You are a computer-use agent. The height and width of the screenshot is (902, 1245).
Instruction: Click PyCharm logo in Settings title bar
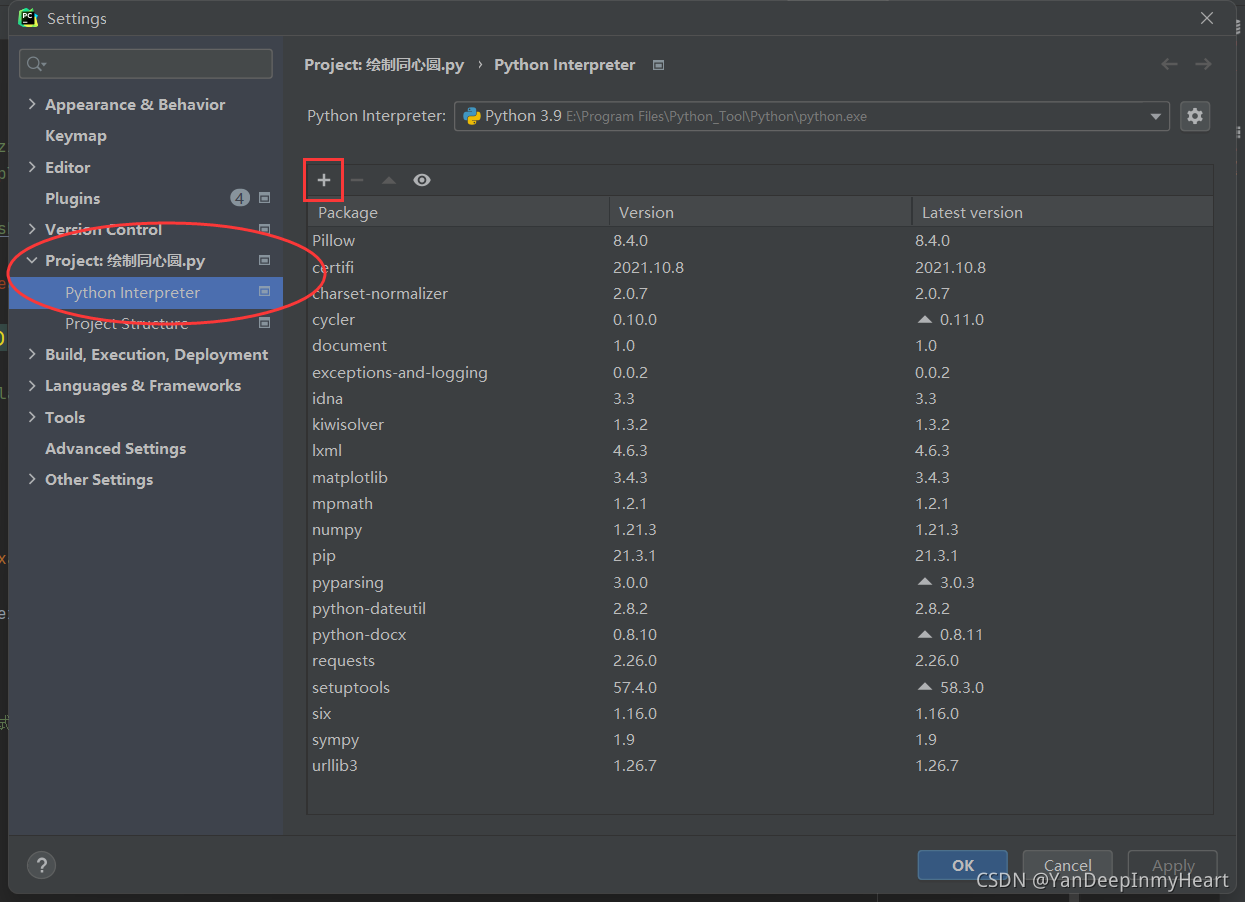(x=28, y=18)
